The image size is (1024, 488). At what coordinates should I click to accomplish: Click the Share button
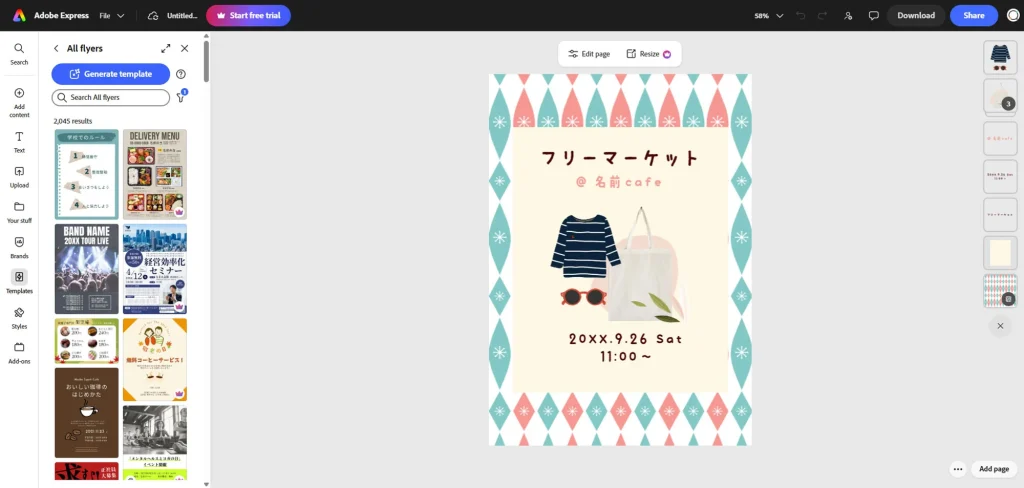(974, 16)
